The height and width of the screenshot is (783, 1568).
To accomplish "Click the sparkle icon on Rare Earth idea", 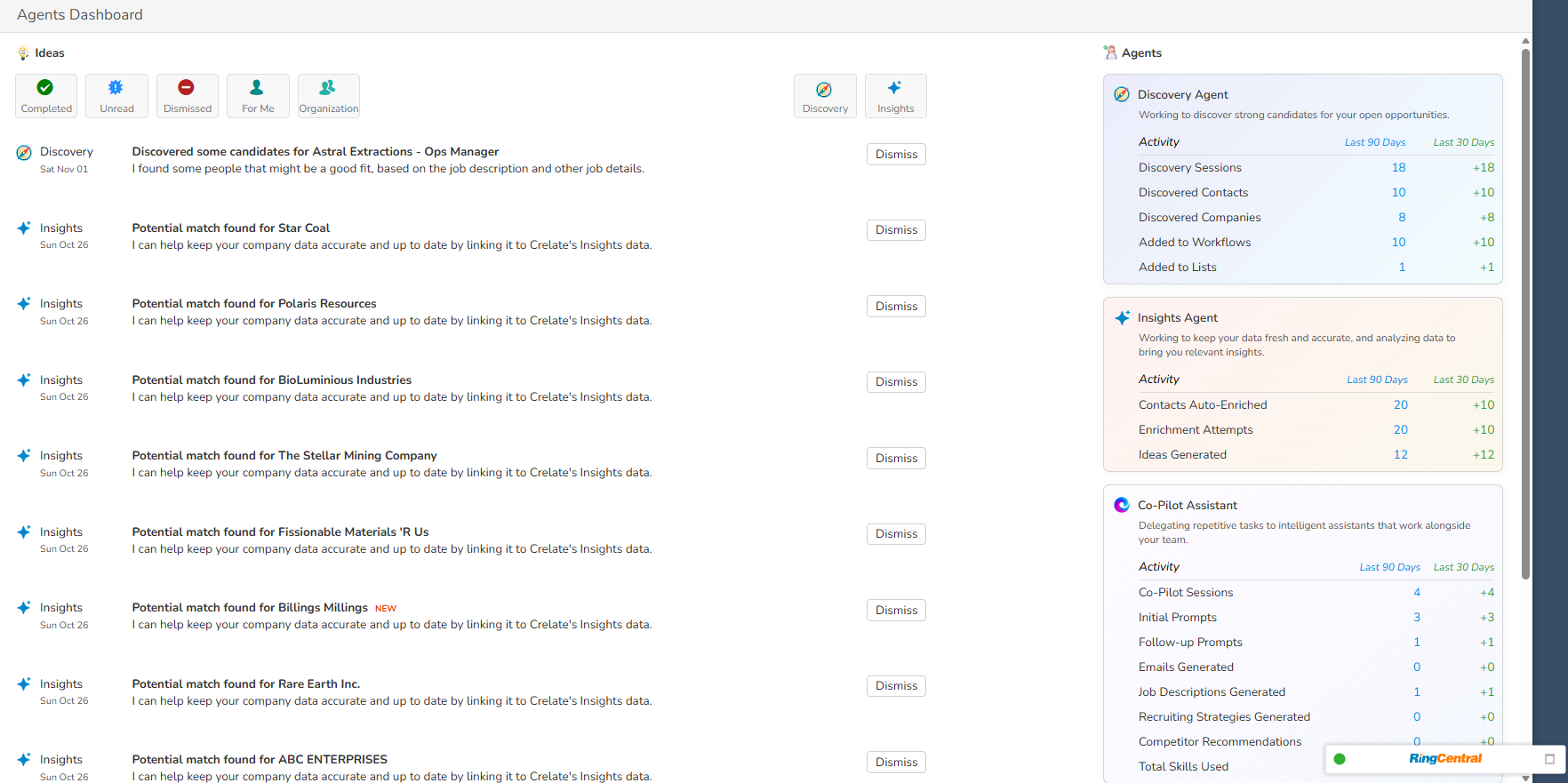I will (24, 684).
